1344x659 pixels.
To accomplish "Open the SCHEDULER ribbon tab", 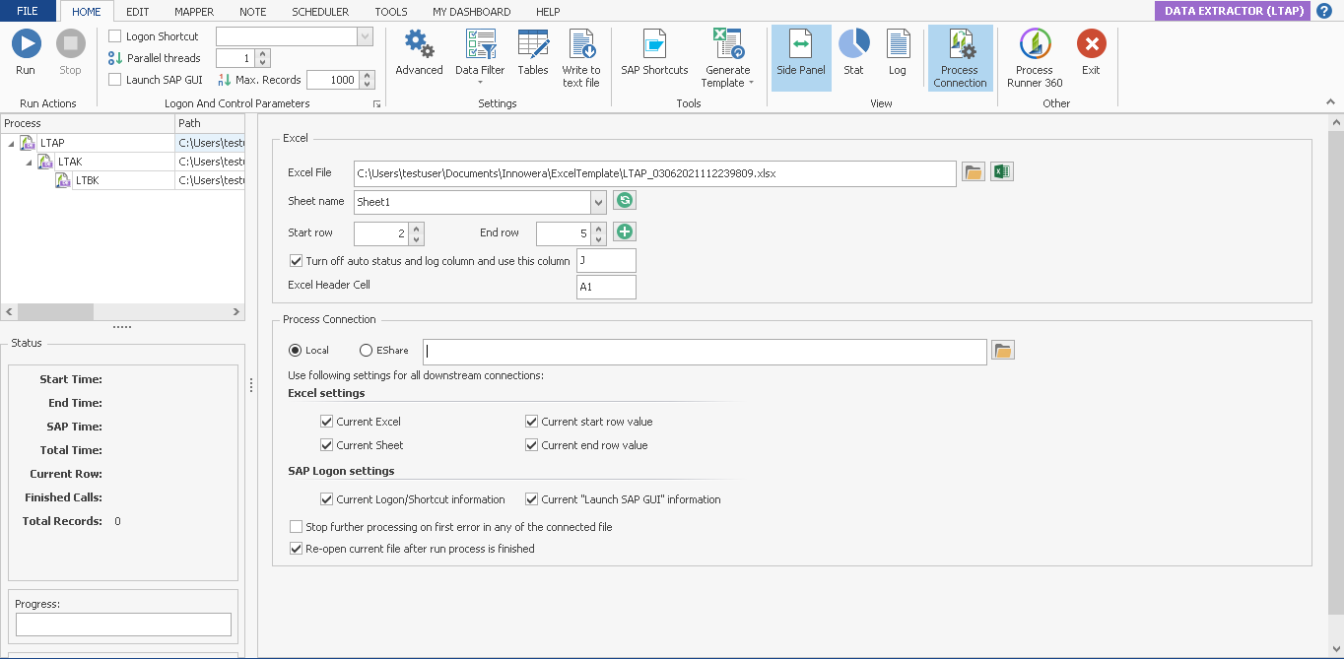I will pos(320,12).
